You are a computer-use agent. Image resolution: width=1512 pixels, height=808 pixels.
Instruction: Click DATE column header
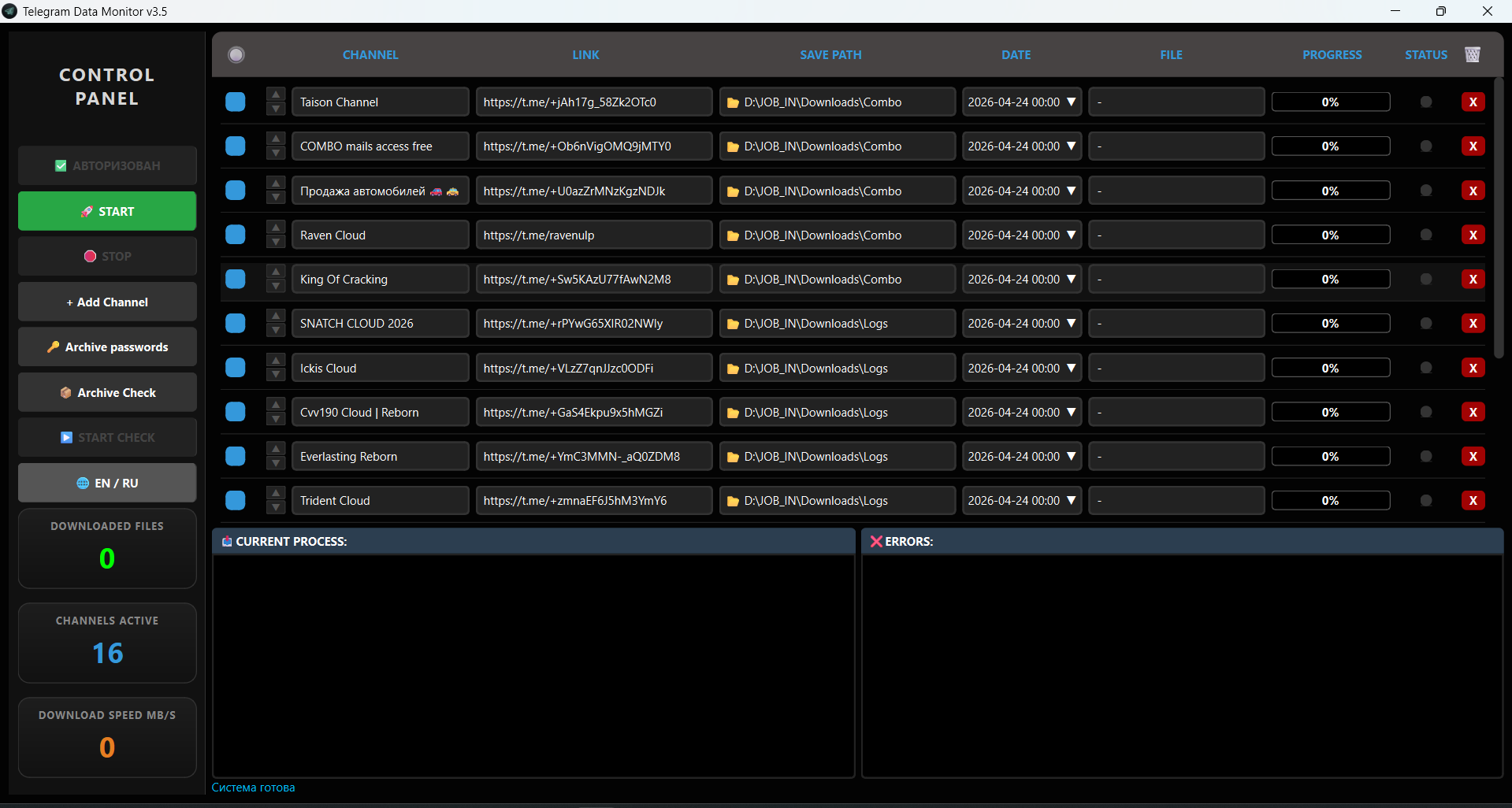(1016, 54)
